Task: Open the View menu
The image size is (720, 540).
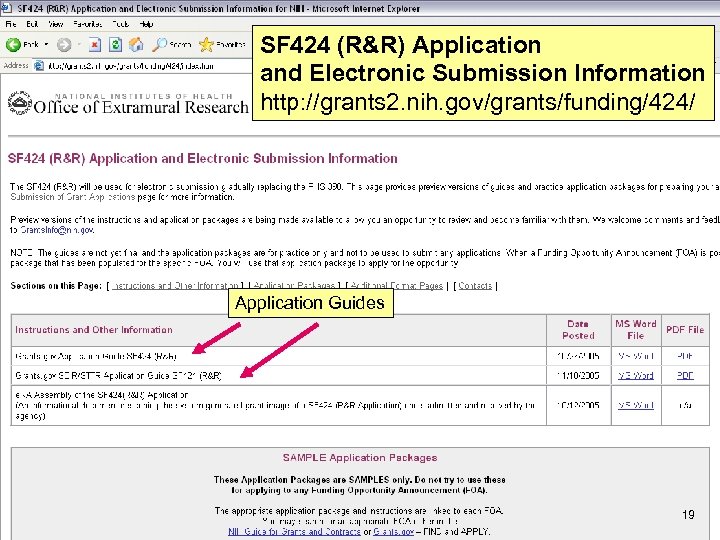Action: [x=56, y=24]
